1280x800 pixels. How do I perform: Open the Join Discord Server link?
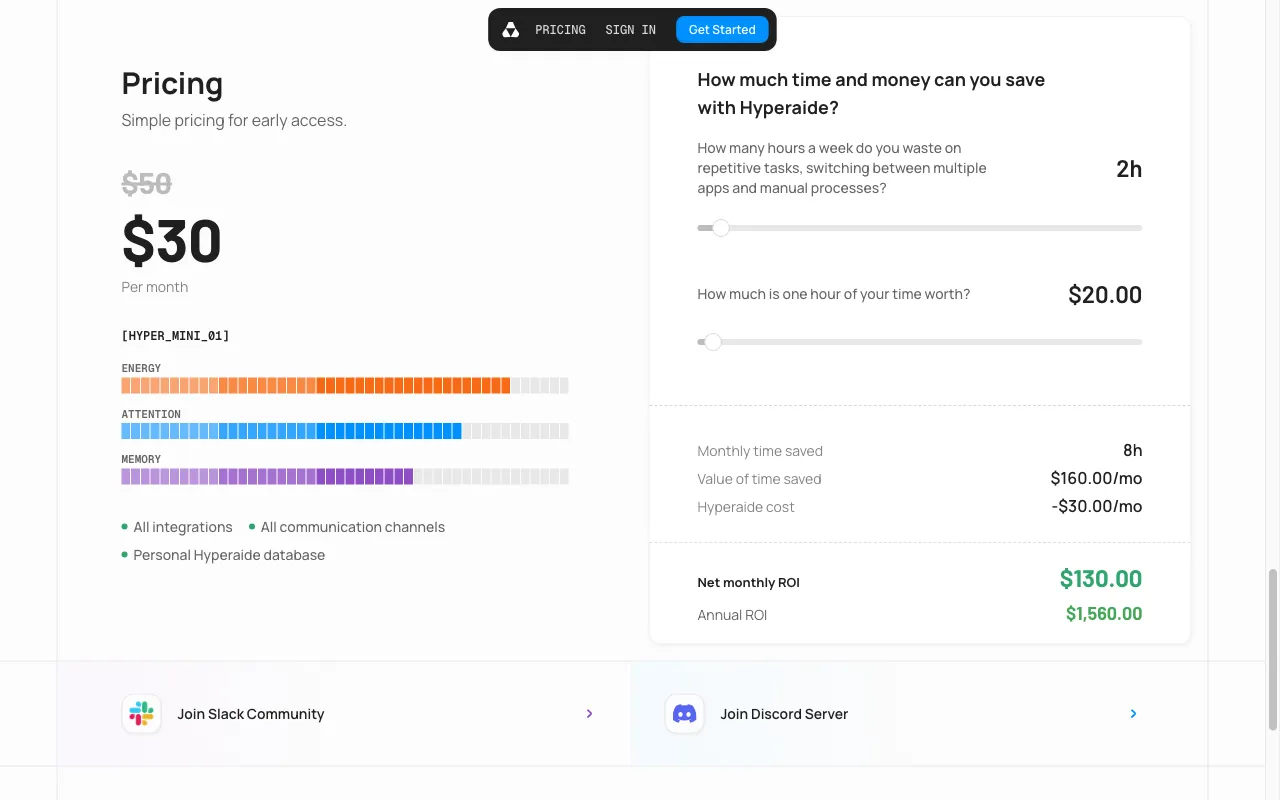[x=919, y=714]
